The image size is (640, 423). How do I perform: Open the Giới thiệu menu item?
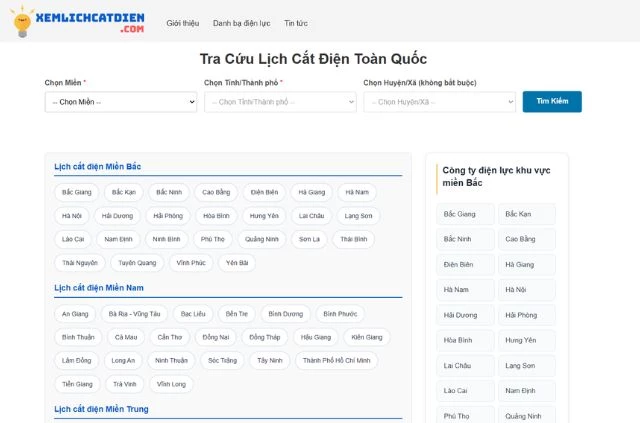click(182, 22)
